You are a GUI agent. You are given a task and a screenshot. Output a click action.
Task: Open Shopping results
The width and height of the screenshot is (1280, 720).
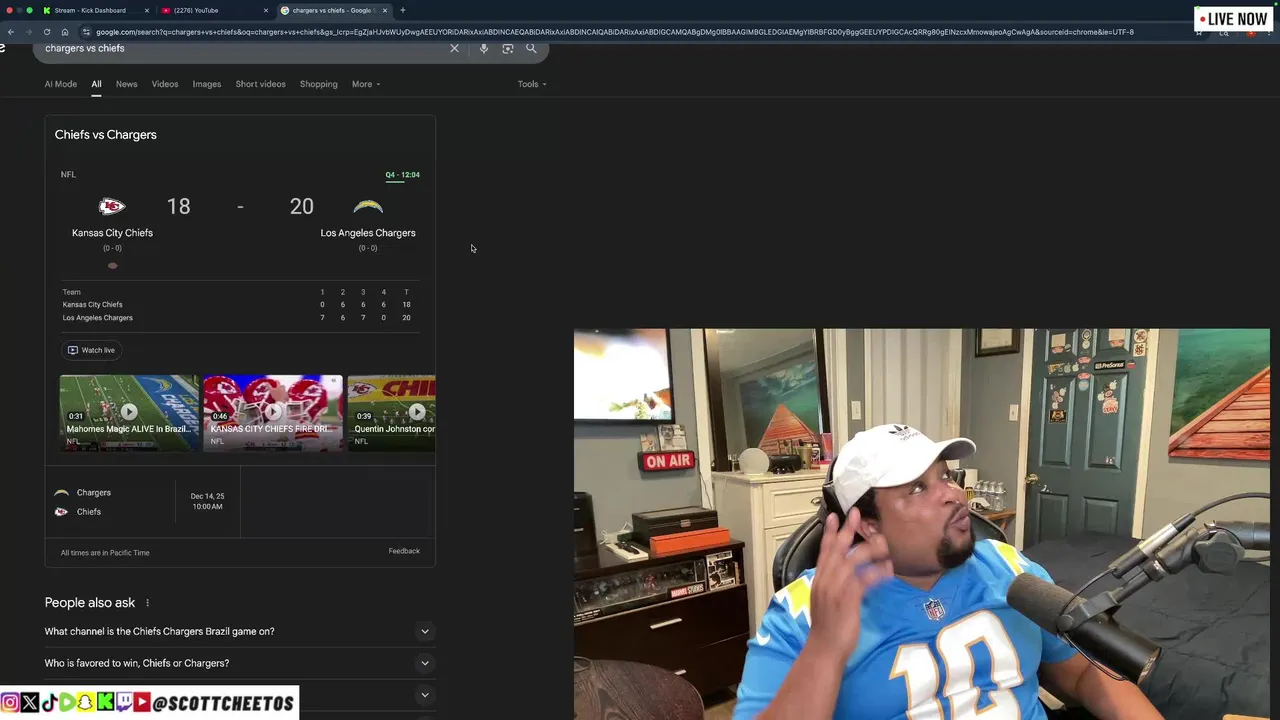[x=319, y=84]
